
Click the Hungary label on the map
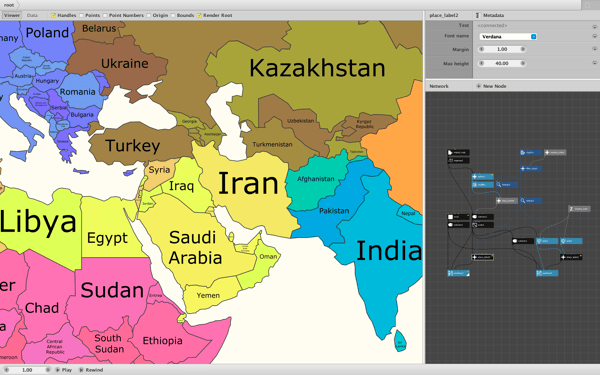(x=47, y=81)
